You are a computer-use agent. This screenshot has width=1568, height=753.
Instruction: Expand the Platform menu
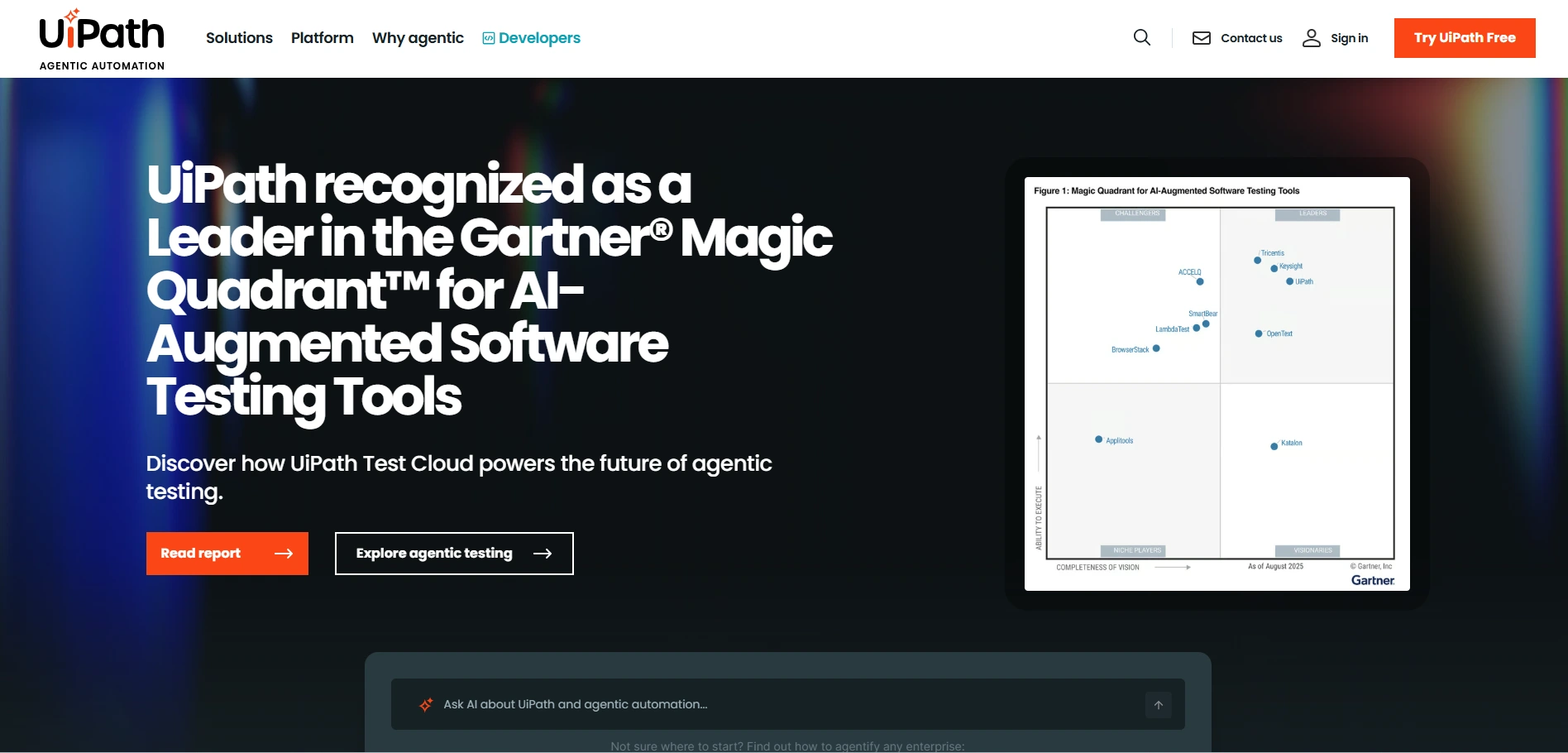coord(322,38)
